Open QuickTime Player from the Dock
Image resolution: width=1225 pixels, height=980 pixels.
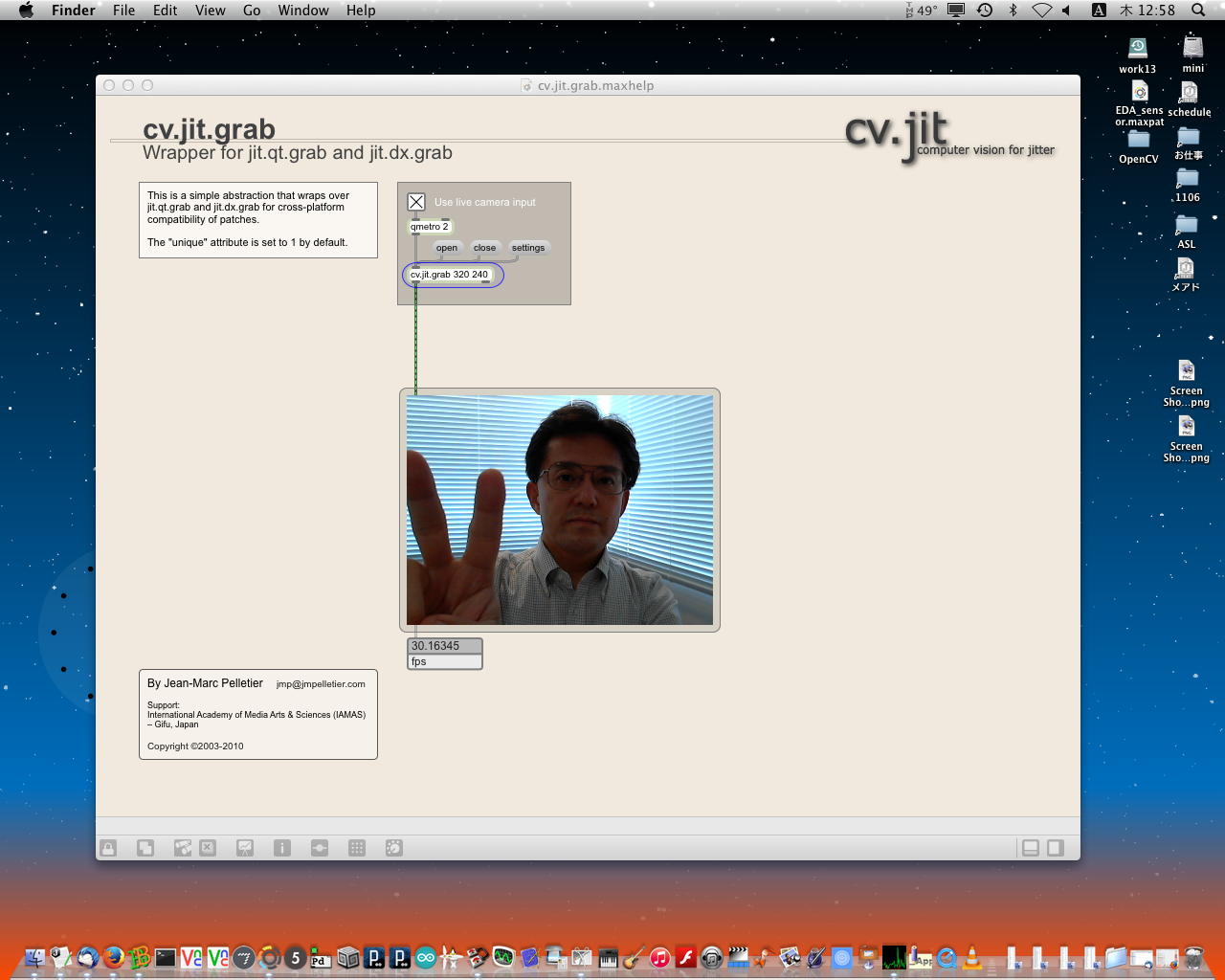click(x=947, y=956)
